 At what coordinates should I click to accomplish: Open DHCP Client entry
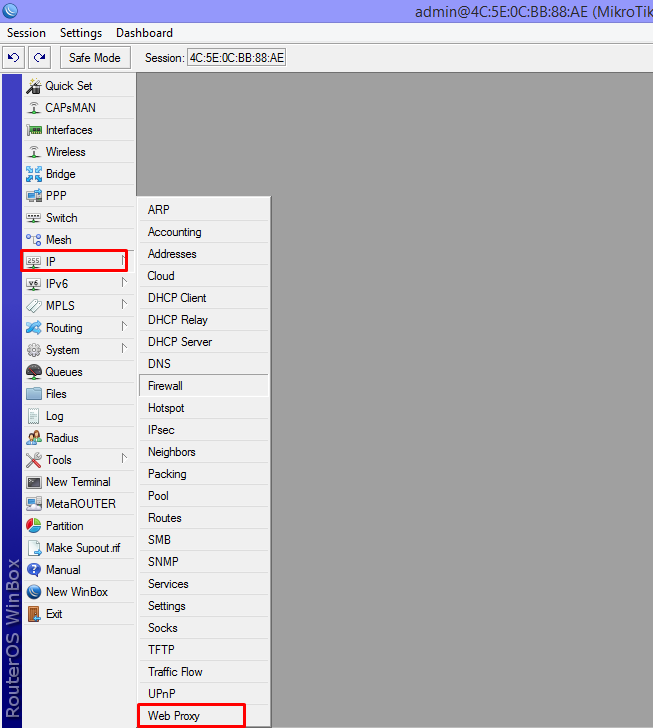(x=204, y=298)
